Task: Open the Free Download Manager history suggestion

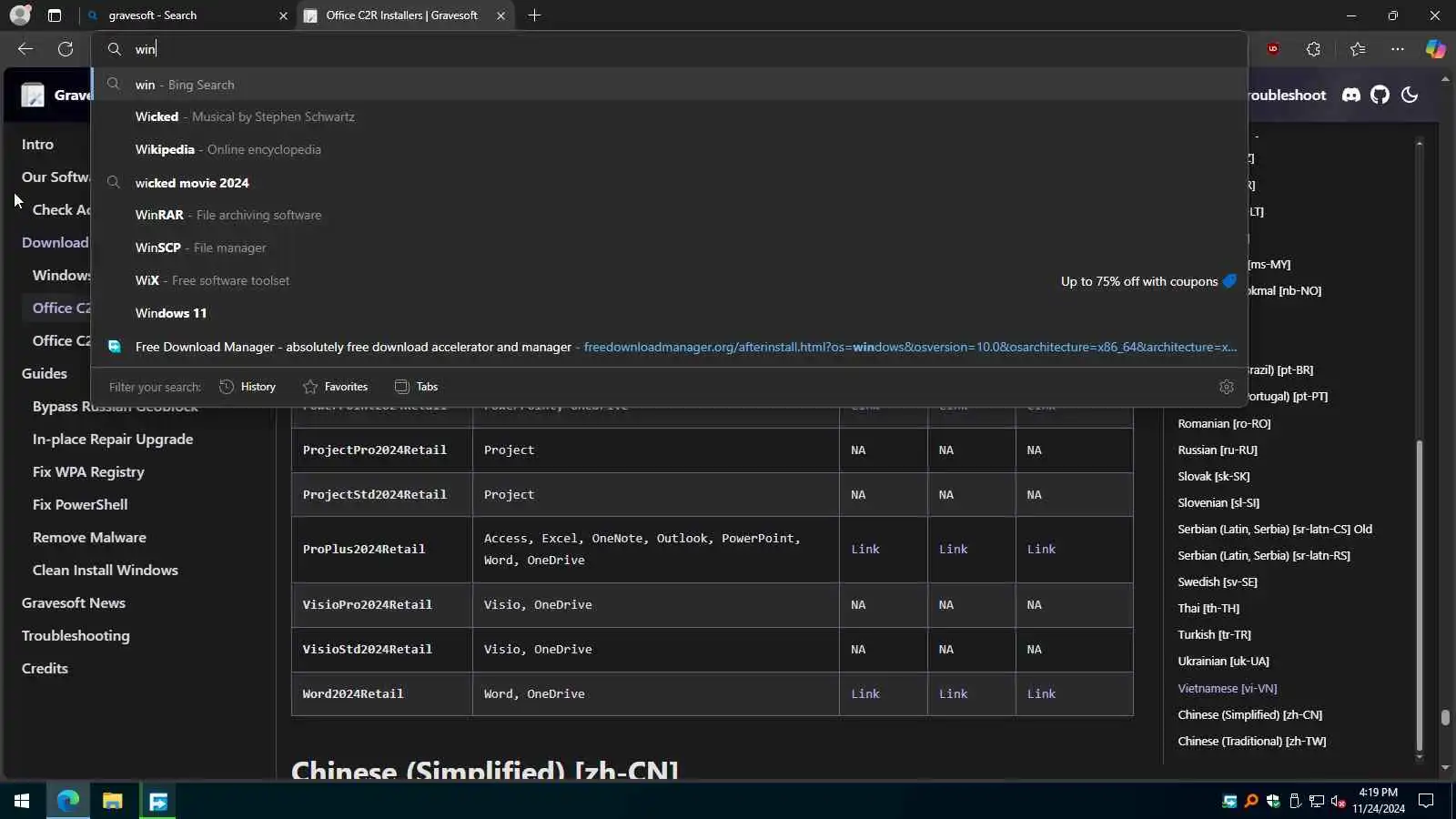Action: pos(670,347)
